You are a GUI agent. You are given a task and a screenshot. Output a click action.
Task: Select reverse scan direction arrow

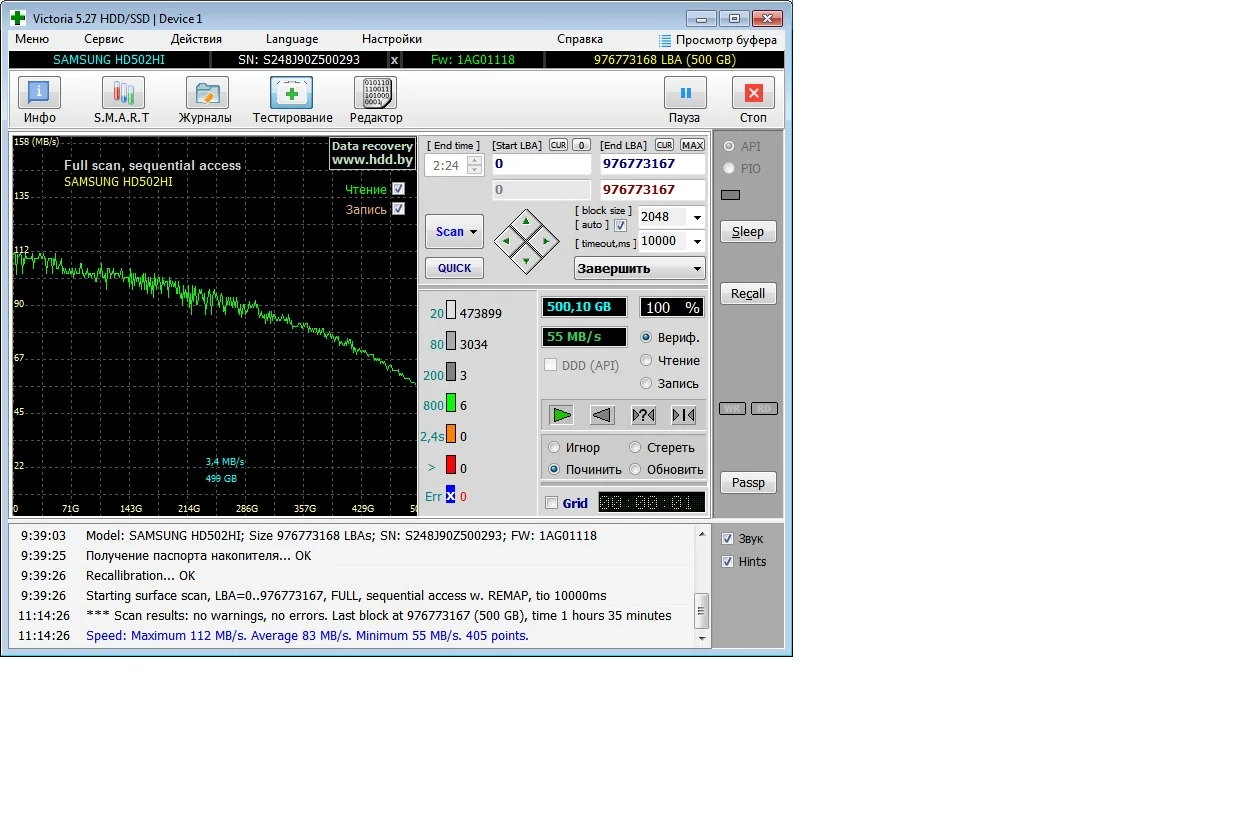tap(602, 414)
